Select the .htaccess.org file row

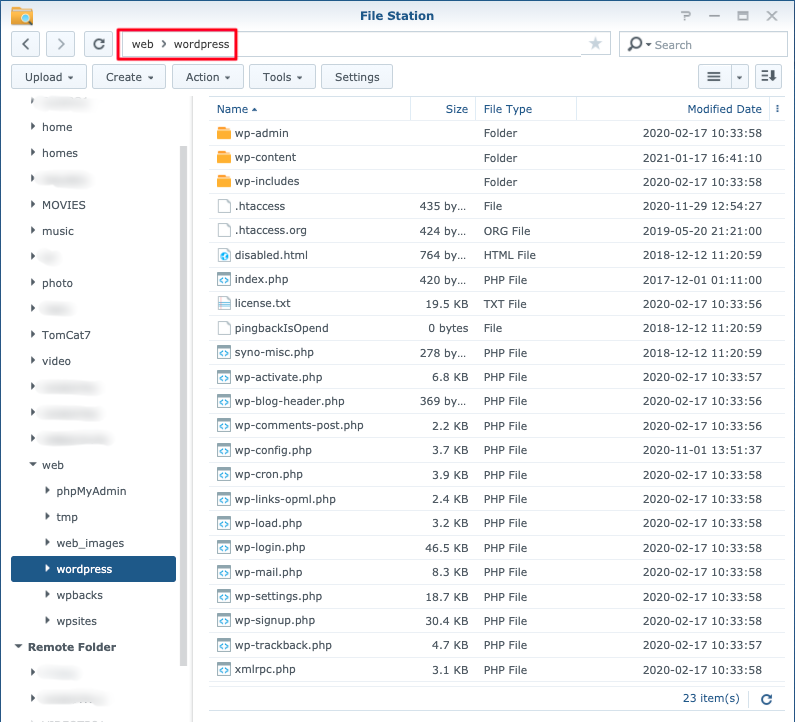tap(497, 231)
